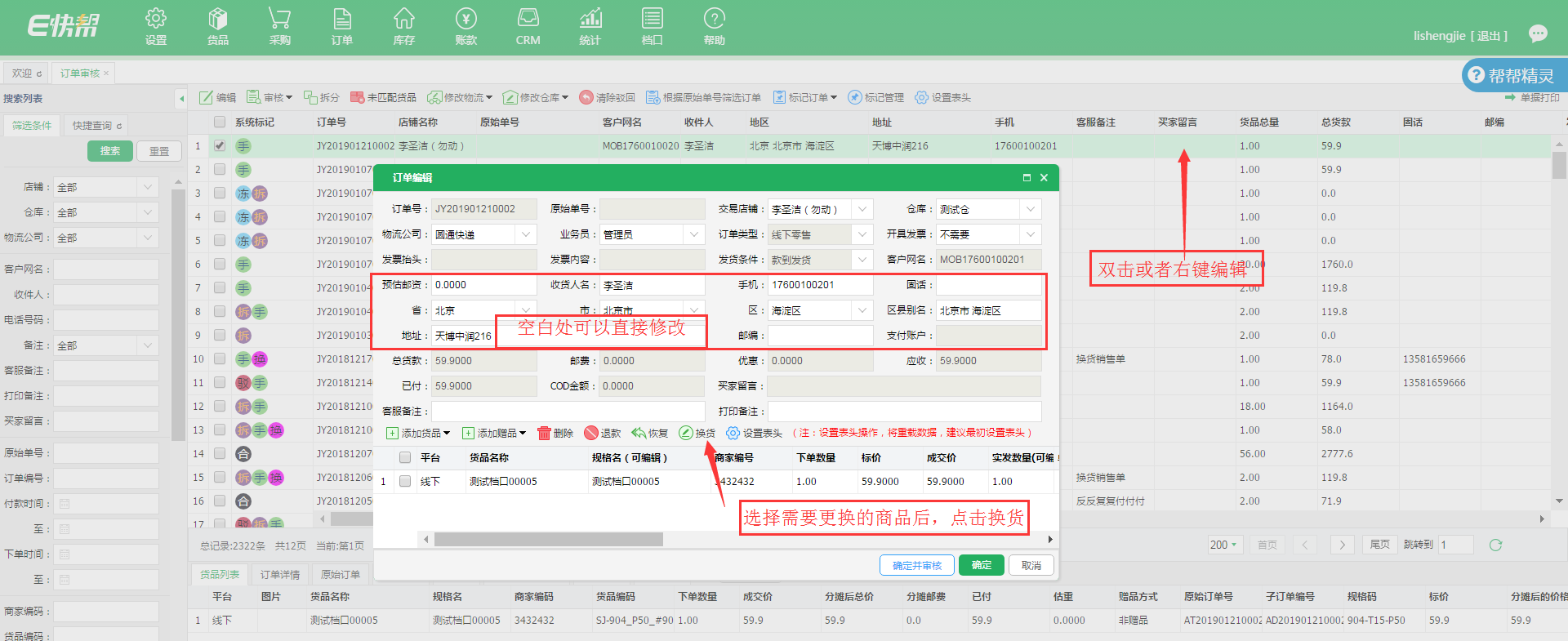Image resolution: width=1568 pixels, height=641 pixels.
Task: Click the dialog horizontal scrollbar thumb
Action: point(549,539)
